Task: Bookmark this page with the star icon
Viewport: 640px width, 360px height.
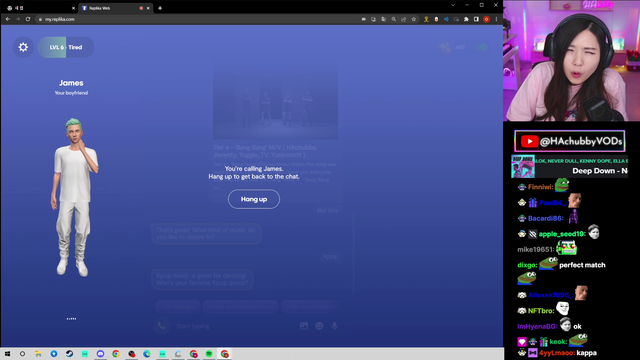Action: pyautogui.click(x=414, y=19)
